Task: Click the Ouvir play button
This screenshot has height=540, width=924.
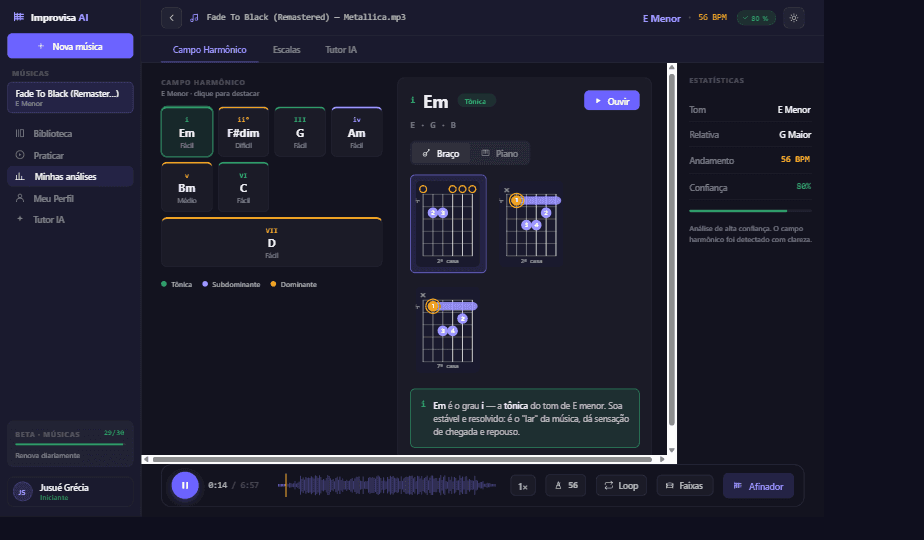Action: [x=612, y=101]
